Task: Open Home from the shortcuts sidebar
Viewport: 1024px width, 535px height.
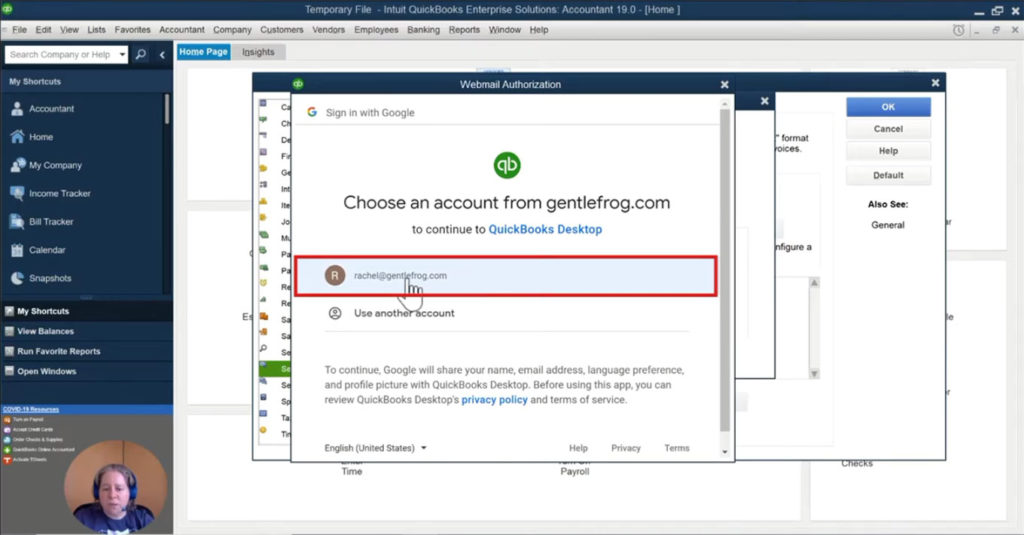Action: tap(17, 137)
